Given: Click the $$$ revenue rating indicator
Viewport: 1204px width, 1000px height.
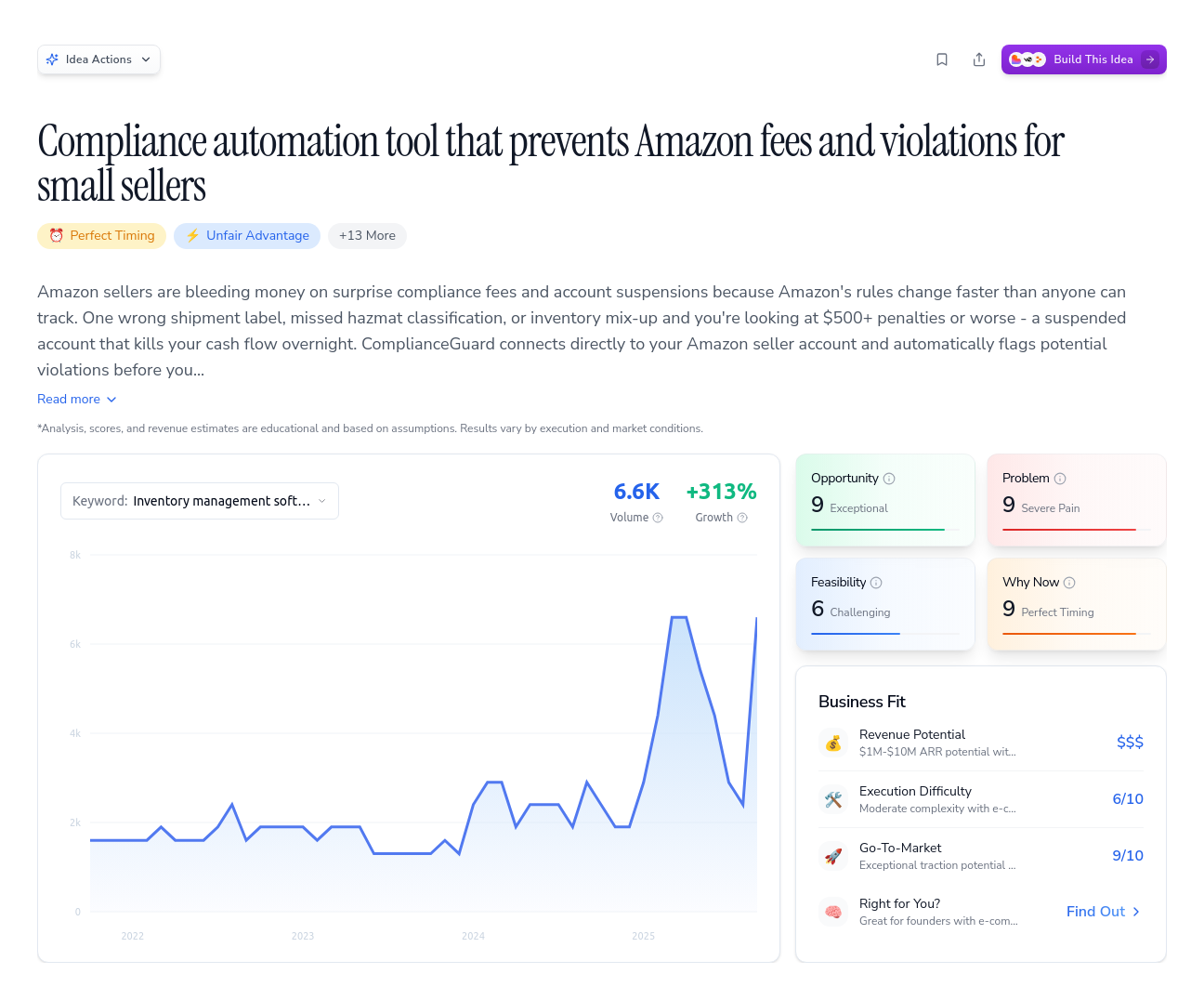Looking at the screenshot, I should tap(1130, 743).
